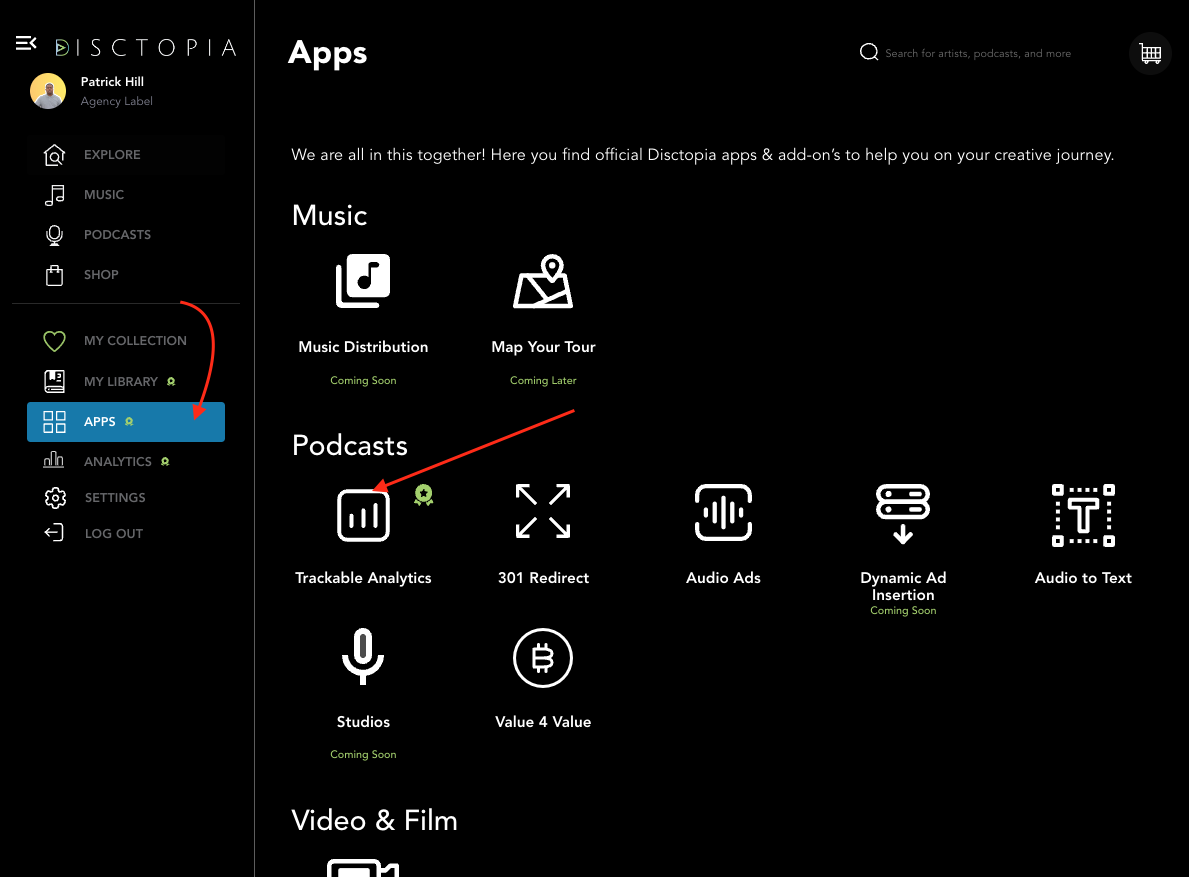
Task: Click the Music Distribution app icon
Action: click(x=363, y=281)
